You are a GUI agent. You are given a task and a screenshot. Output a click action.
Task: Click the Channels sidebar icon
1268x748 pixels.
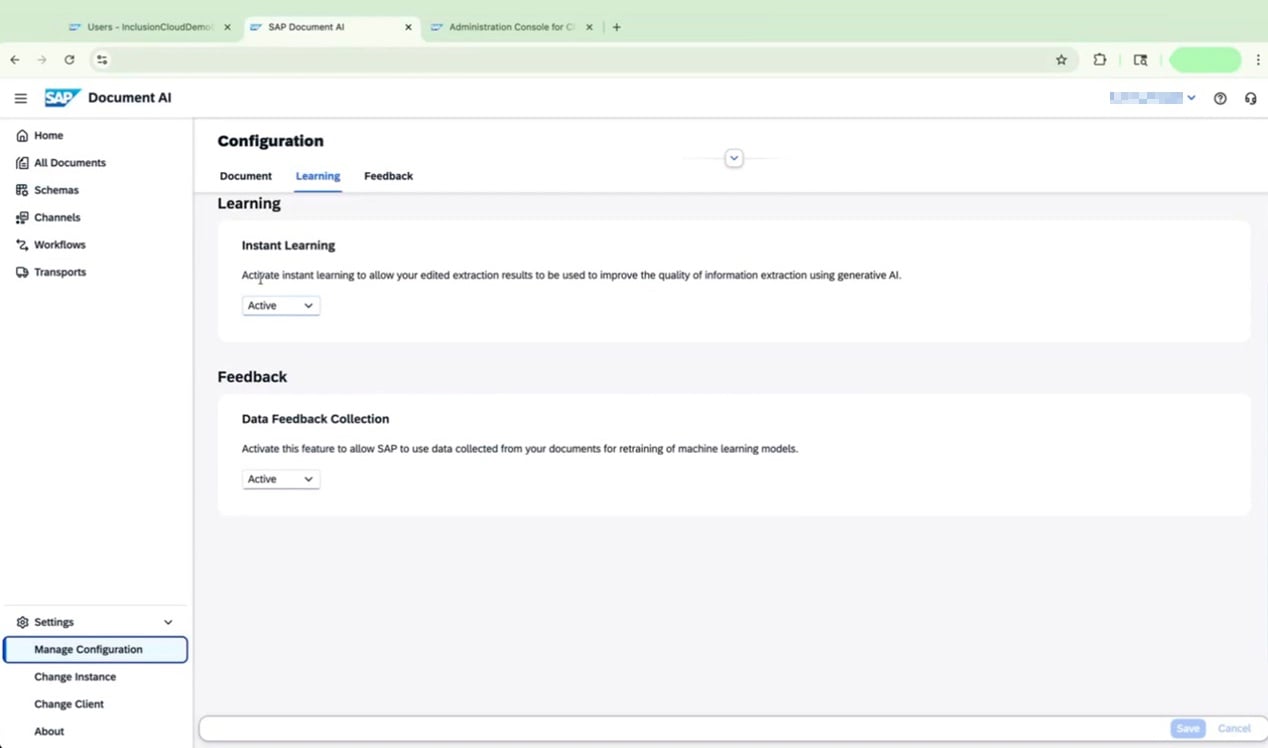coord(22,217)
